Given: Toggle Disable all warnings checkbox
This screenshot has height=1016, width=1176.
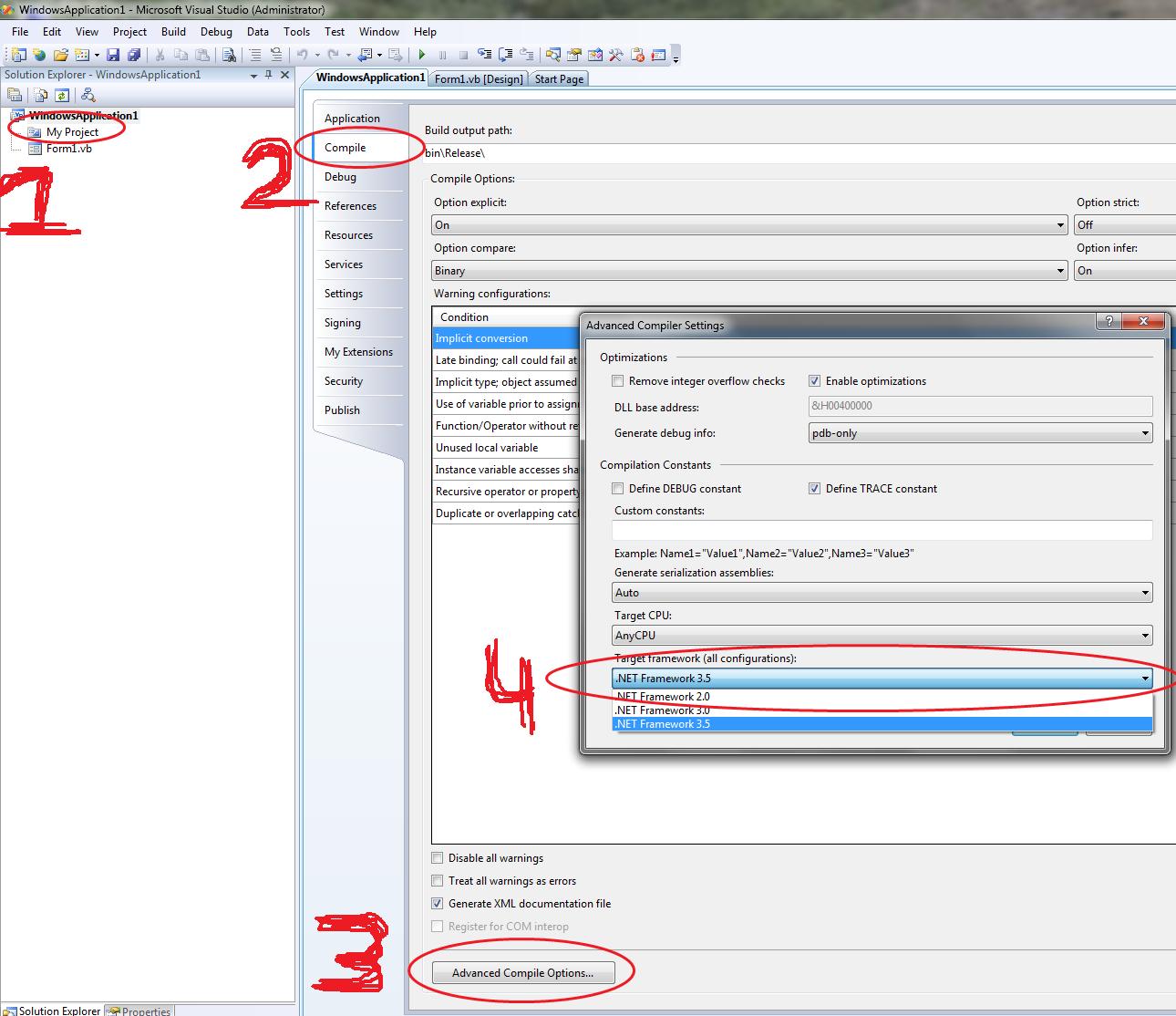Looking at the screenshot, I should click(x=438, y=858).
